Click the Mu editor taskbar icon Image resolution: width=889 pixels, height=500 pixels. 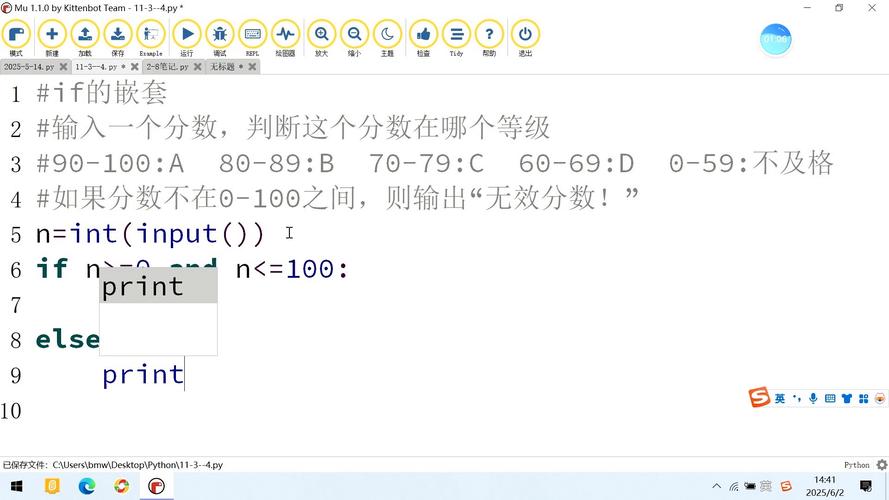pyautogui.click(x=156, y=486)
